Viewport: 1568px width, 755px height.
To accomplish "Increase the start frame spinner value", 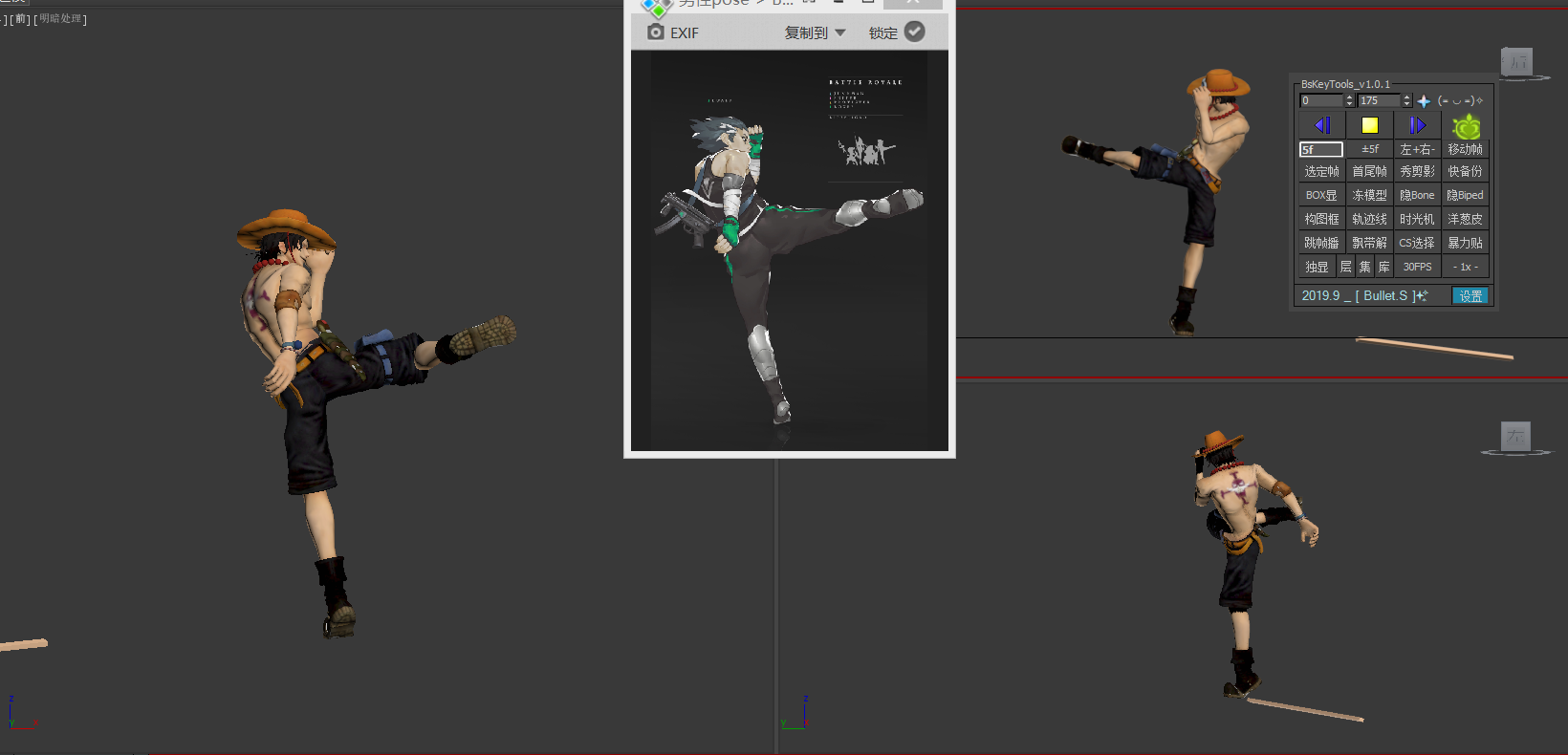I will pyautogui.click(x=1349, y=97).
